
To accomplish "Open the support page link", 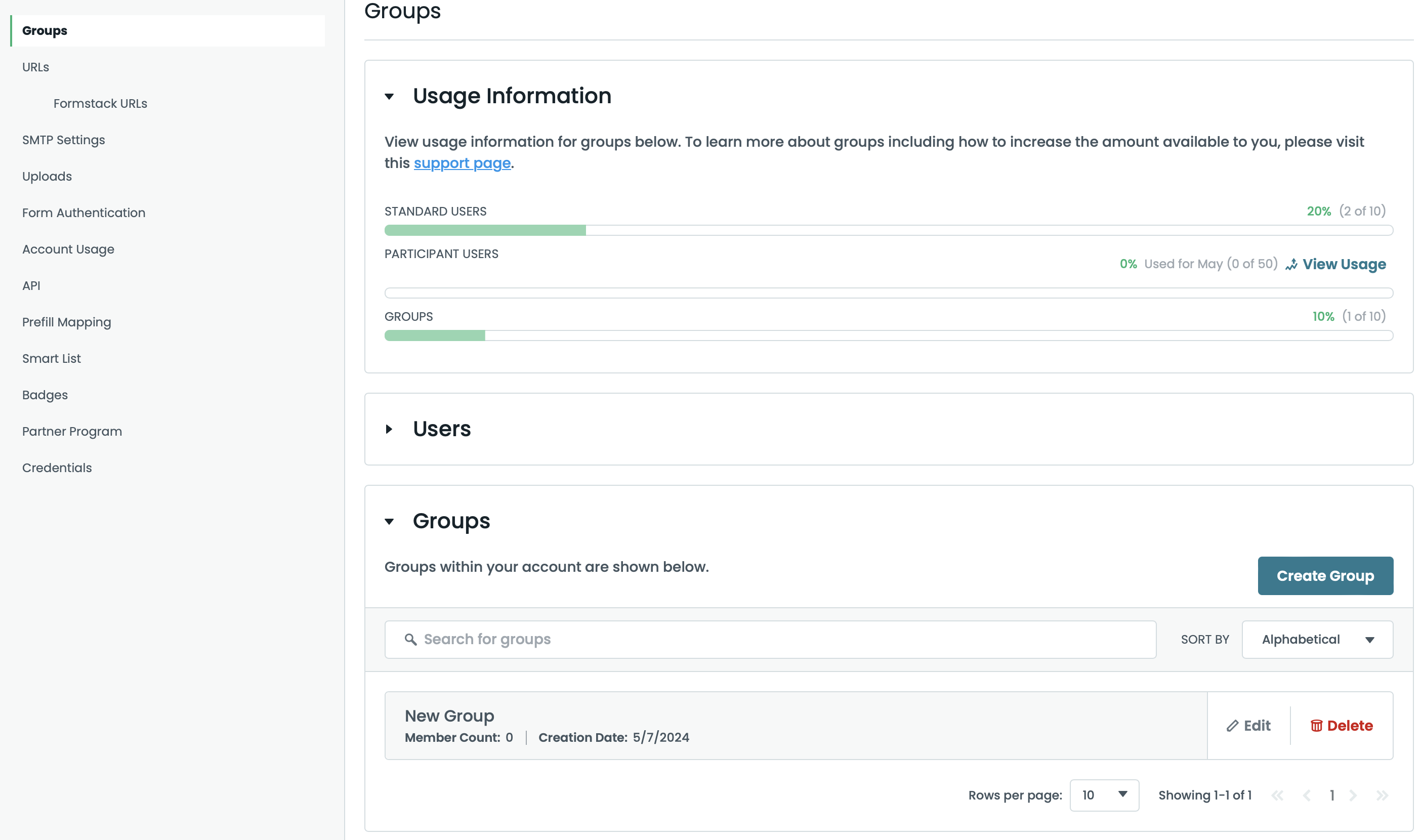I will point(462,163).
